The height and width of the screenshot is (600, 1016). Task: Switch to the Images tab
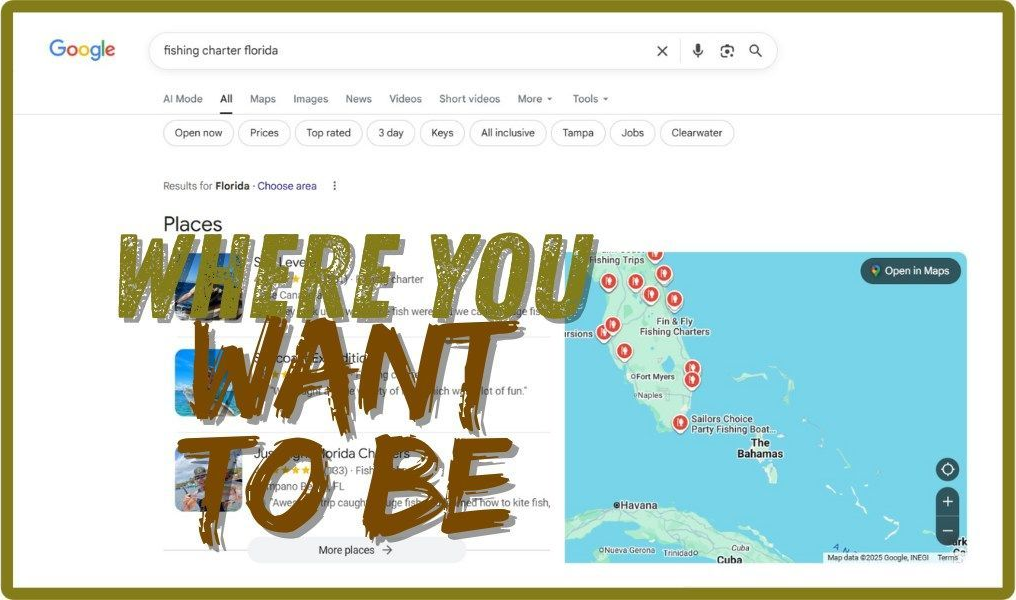(310, 98)
